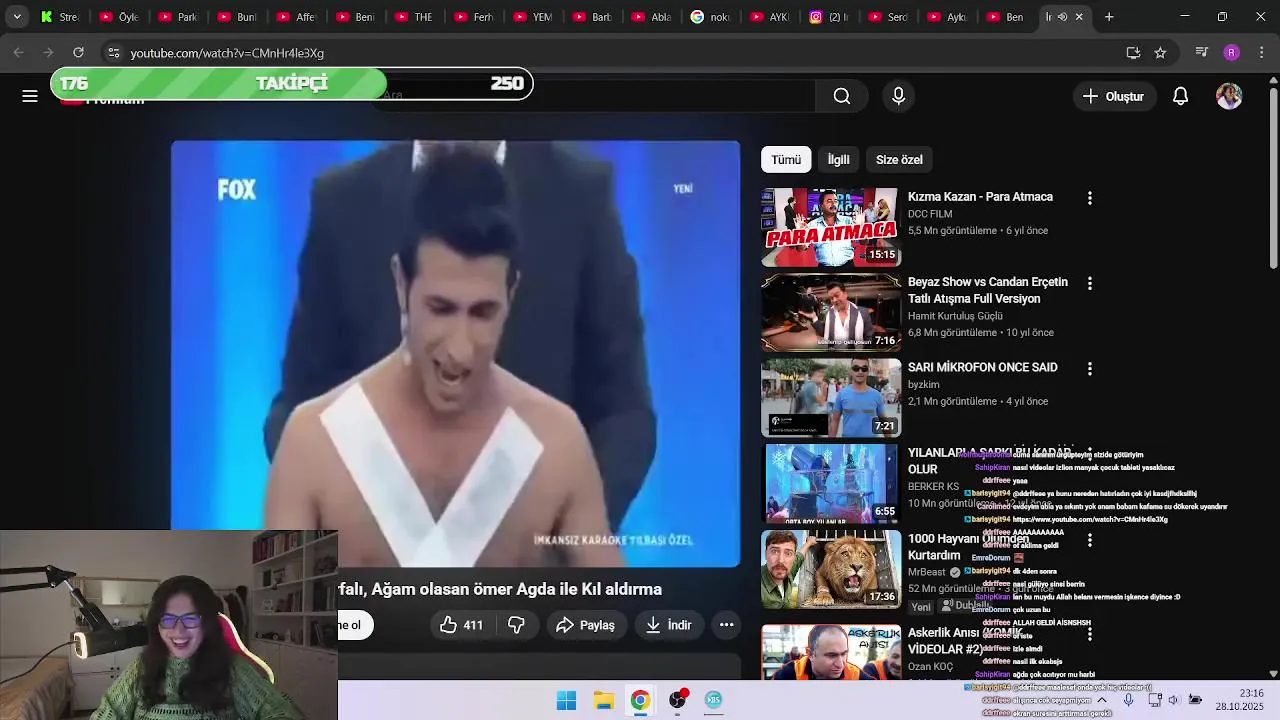
Task: Open the DCC FILM channel name
Action: 930,214
